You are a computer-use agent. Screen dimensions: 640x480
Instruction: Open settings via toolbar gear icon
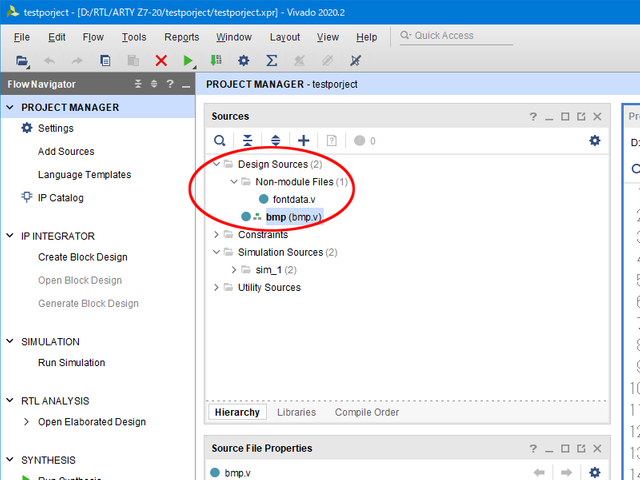click(x=243, y=61)
